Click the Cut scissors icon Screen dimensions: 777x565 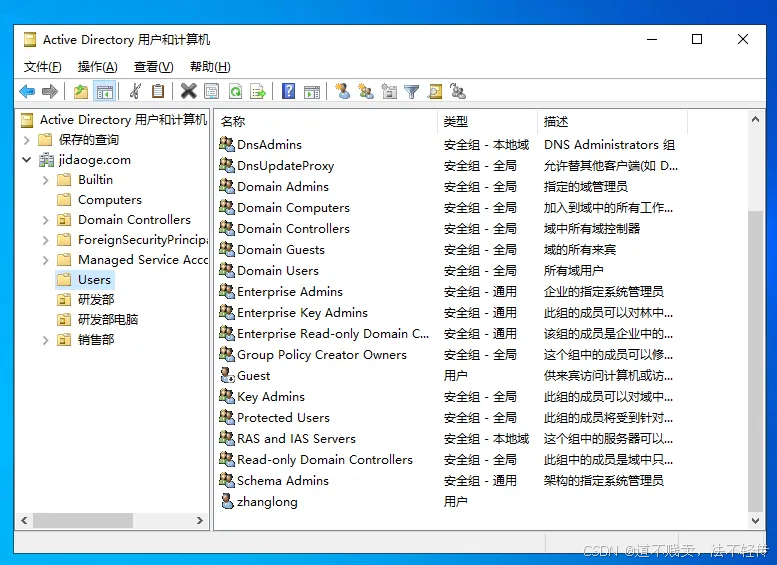click(135, 91)
